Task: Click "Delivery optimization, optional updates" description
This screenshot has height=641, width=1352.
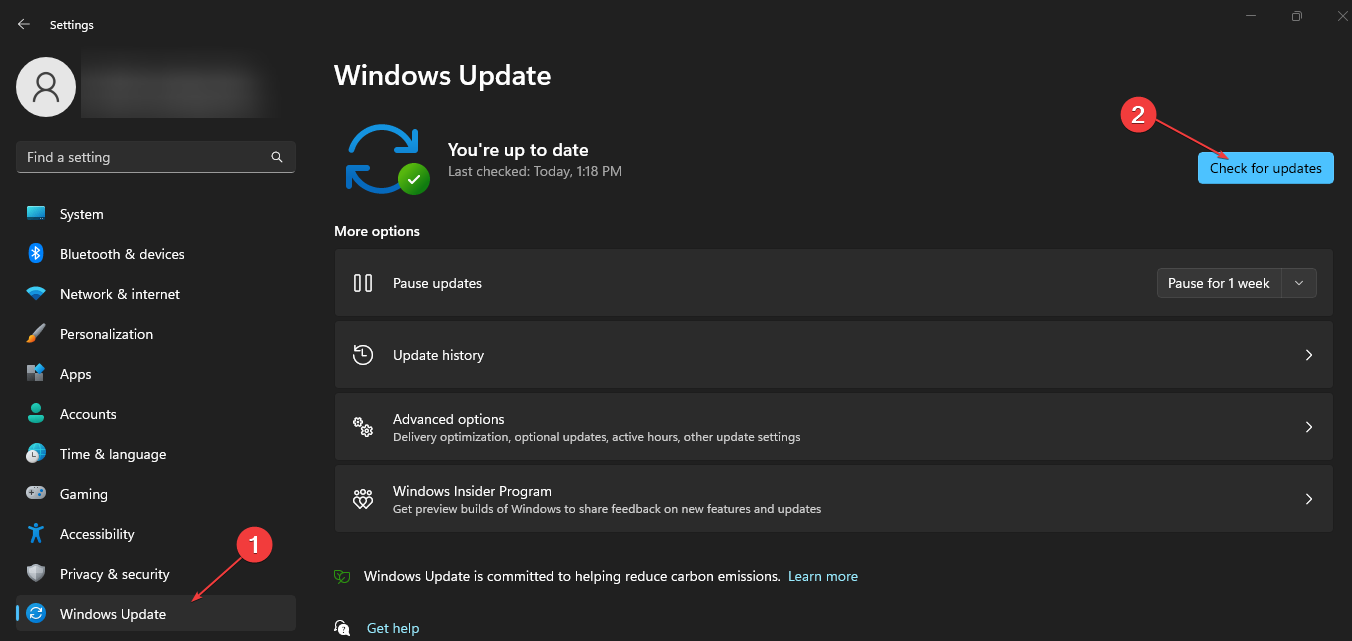Action: (x=596, y=437)
